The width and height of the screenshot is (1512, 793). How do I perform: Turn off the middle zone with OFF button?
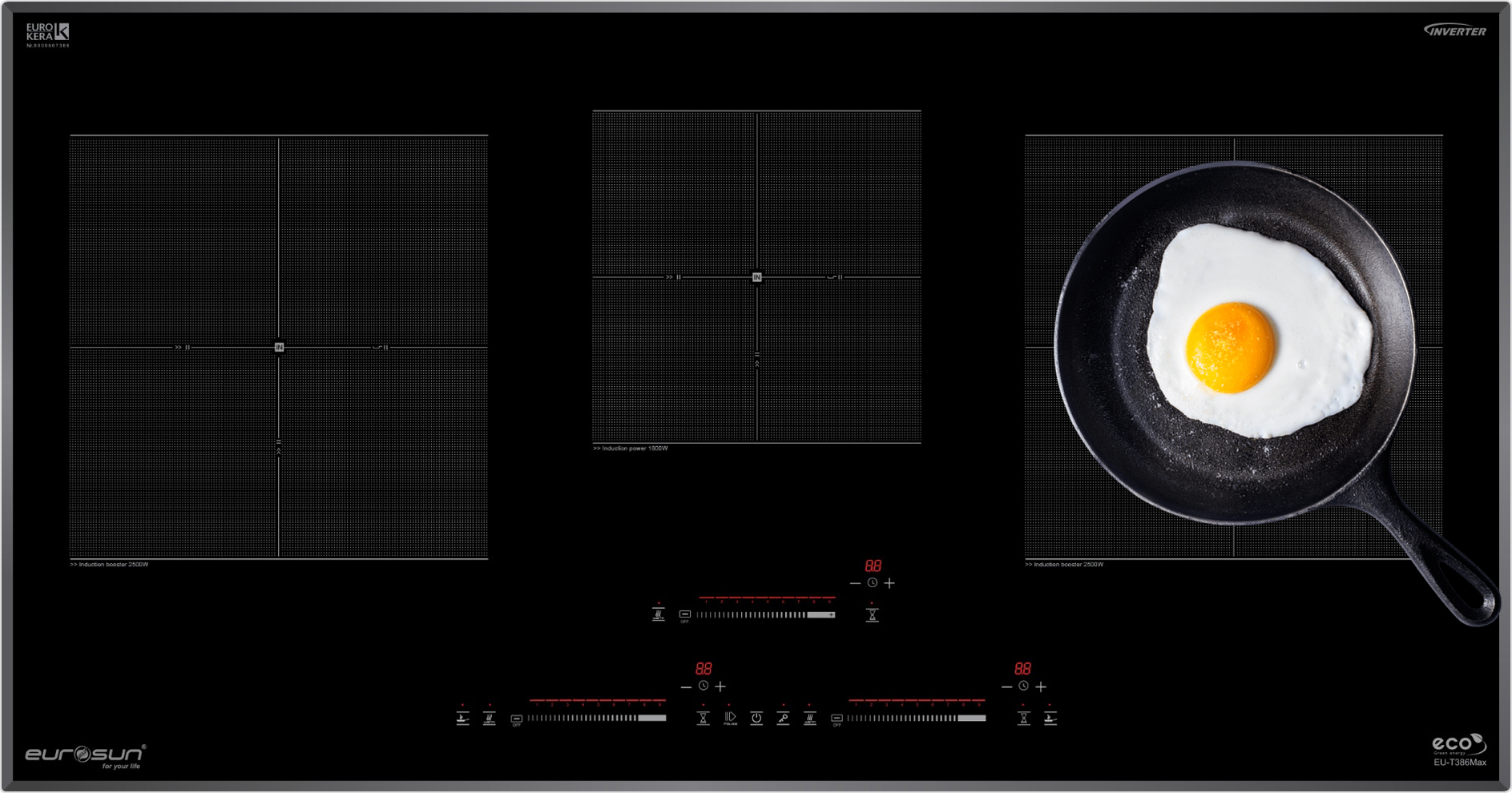[x=684, y=615]
